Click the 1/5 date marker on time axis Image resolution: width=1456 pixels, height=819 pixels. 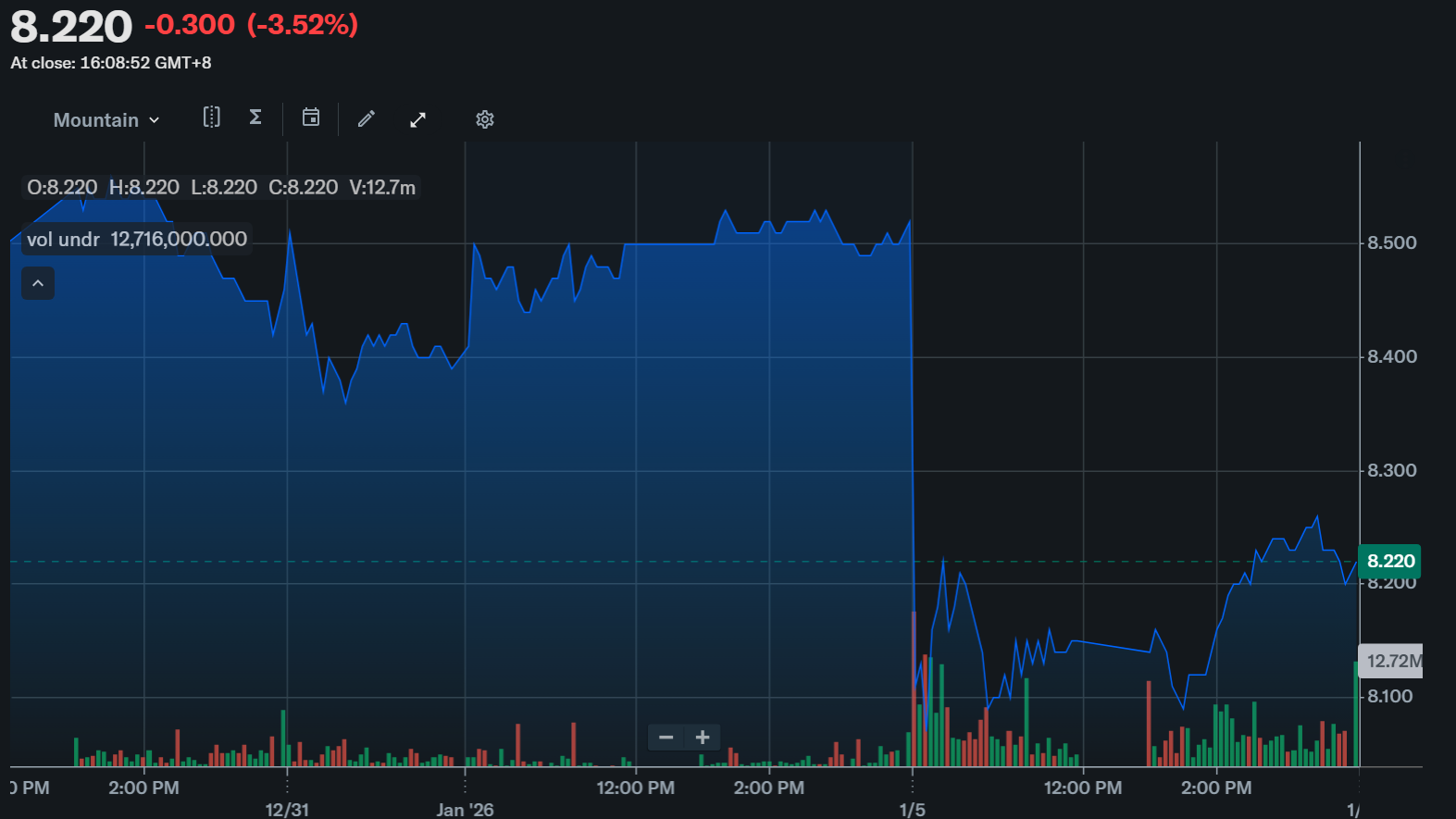coord(912,810)
